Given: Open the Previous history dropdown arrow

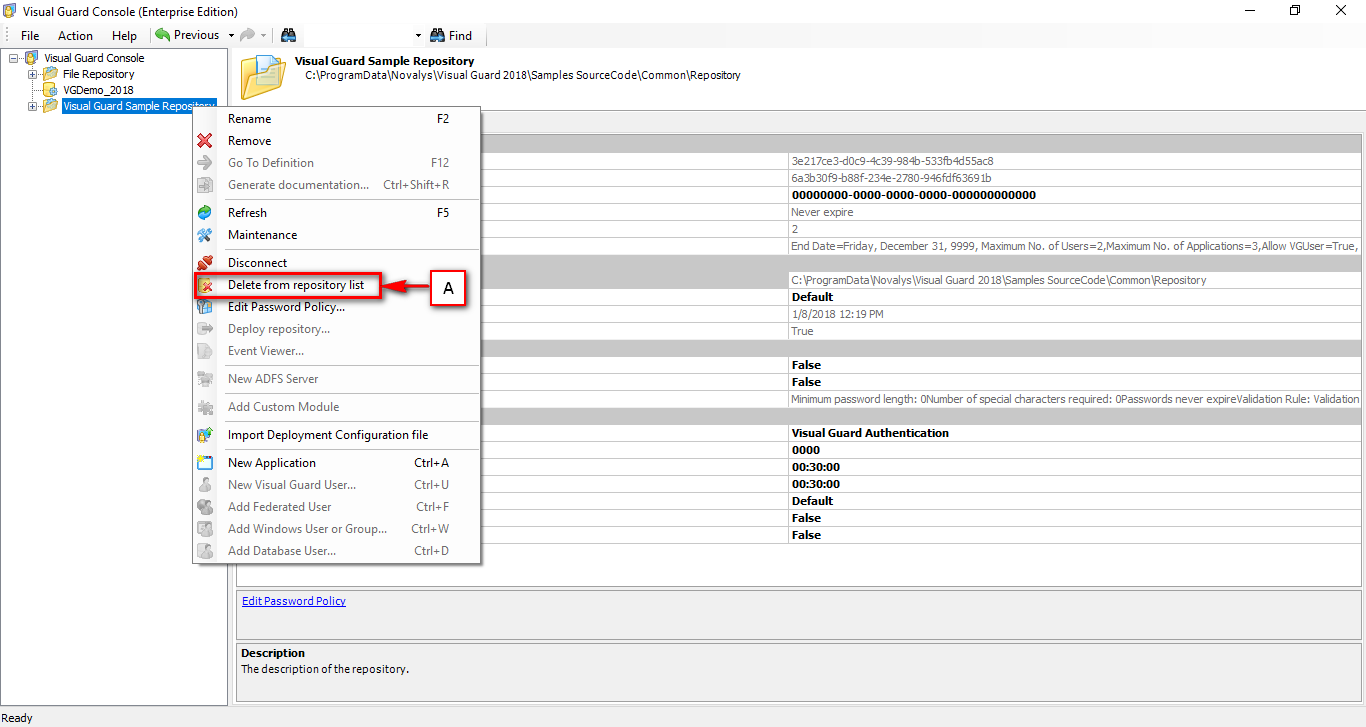Looking at the screenshot, I should click(x=231, y=35).
